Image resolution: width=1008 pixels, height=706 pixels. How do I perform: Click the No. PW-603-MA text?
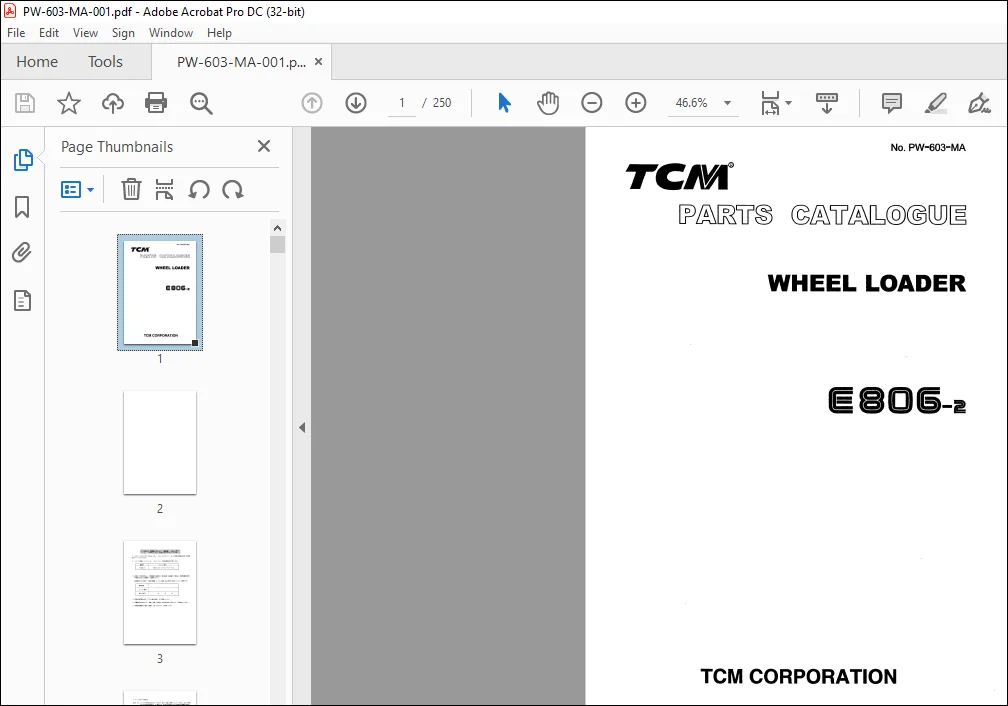pyautogui.click(x=928, y=147)
